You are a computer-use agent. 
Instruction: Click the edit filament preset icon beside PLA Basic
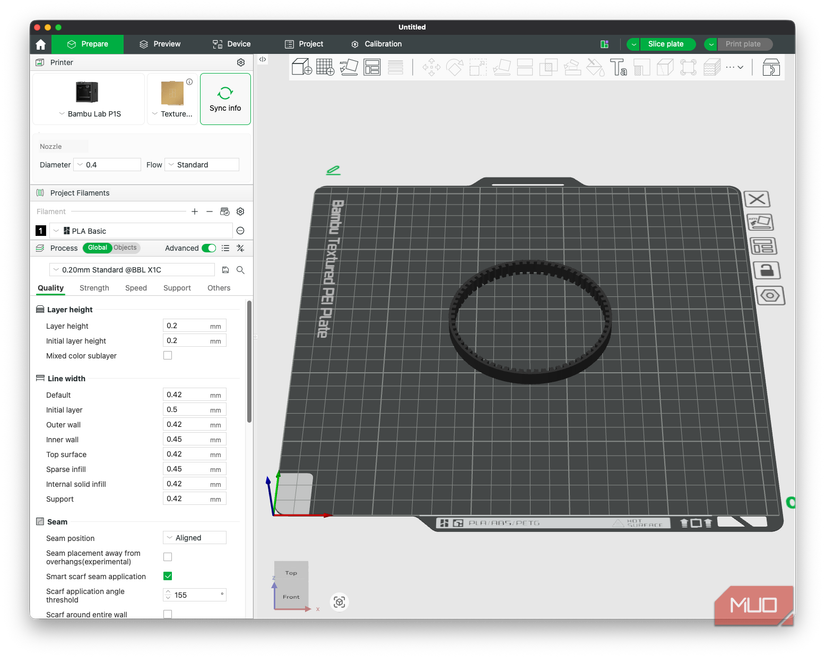[x=240, y=230]
